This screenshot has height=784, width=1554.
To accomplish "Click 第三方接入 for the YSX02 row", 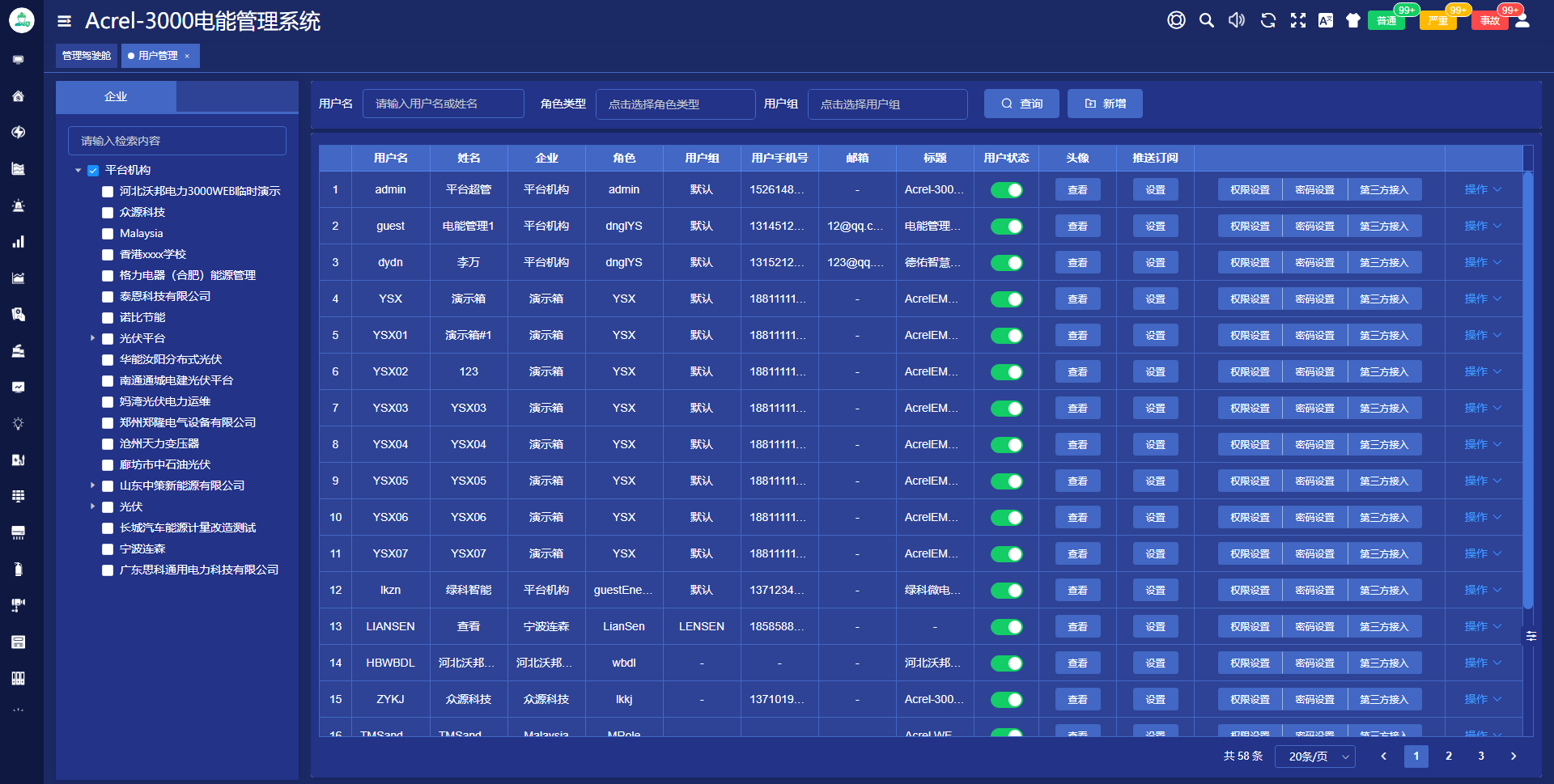I will tap(1385, 372).
